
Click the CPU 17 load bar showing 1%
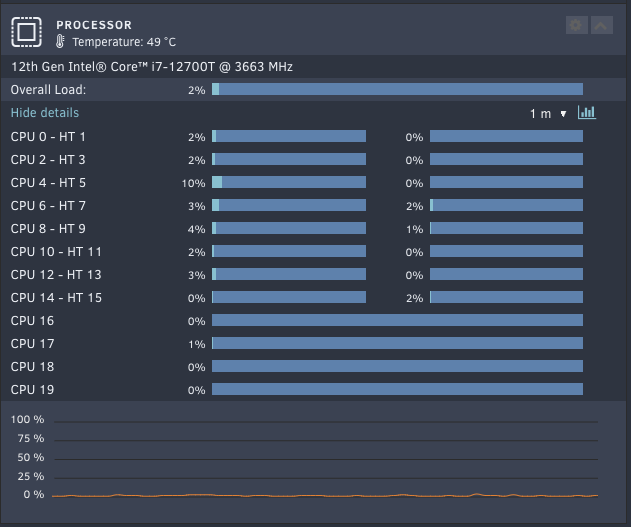point(397,343)
